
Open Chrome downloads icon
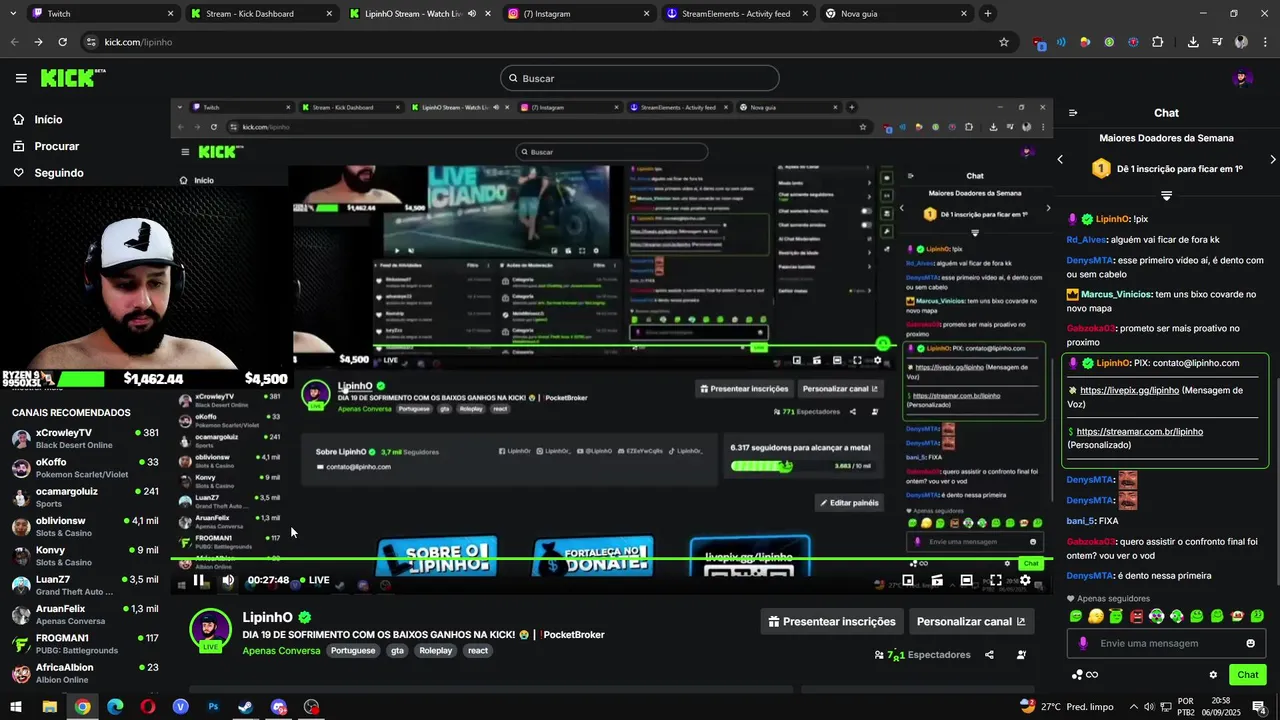click(x=1193, y=42)
